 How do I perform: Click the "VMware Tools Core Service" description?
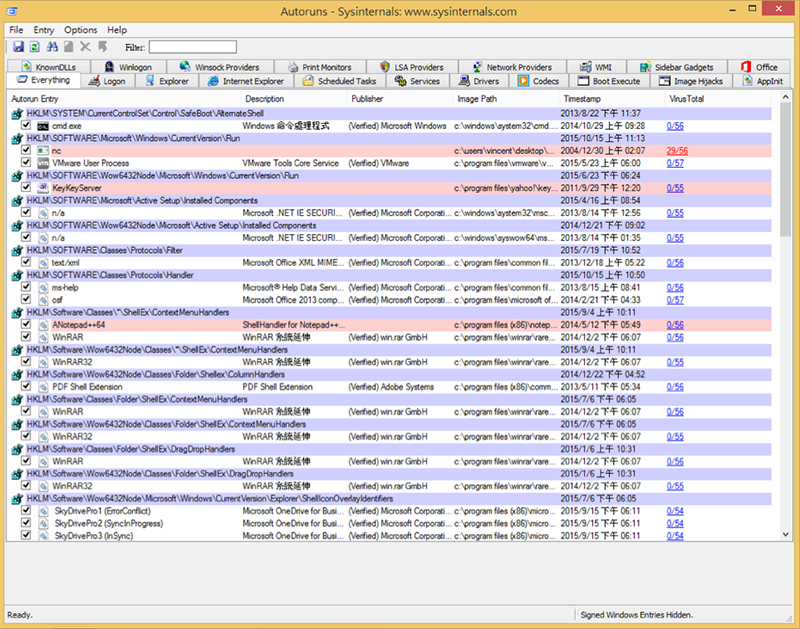[290, 163]
